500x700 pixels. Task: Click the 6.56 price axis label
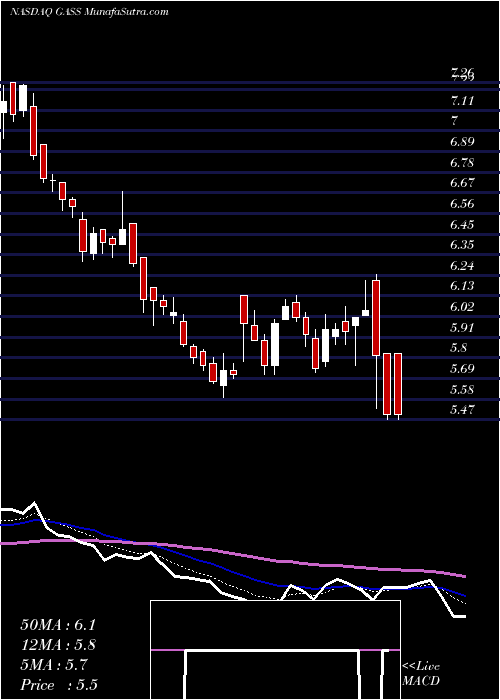click(x=462, y=204)
